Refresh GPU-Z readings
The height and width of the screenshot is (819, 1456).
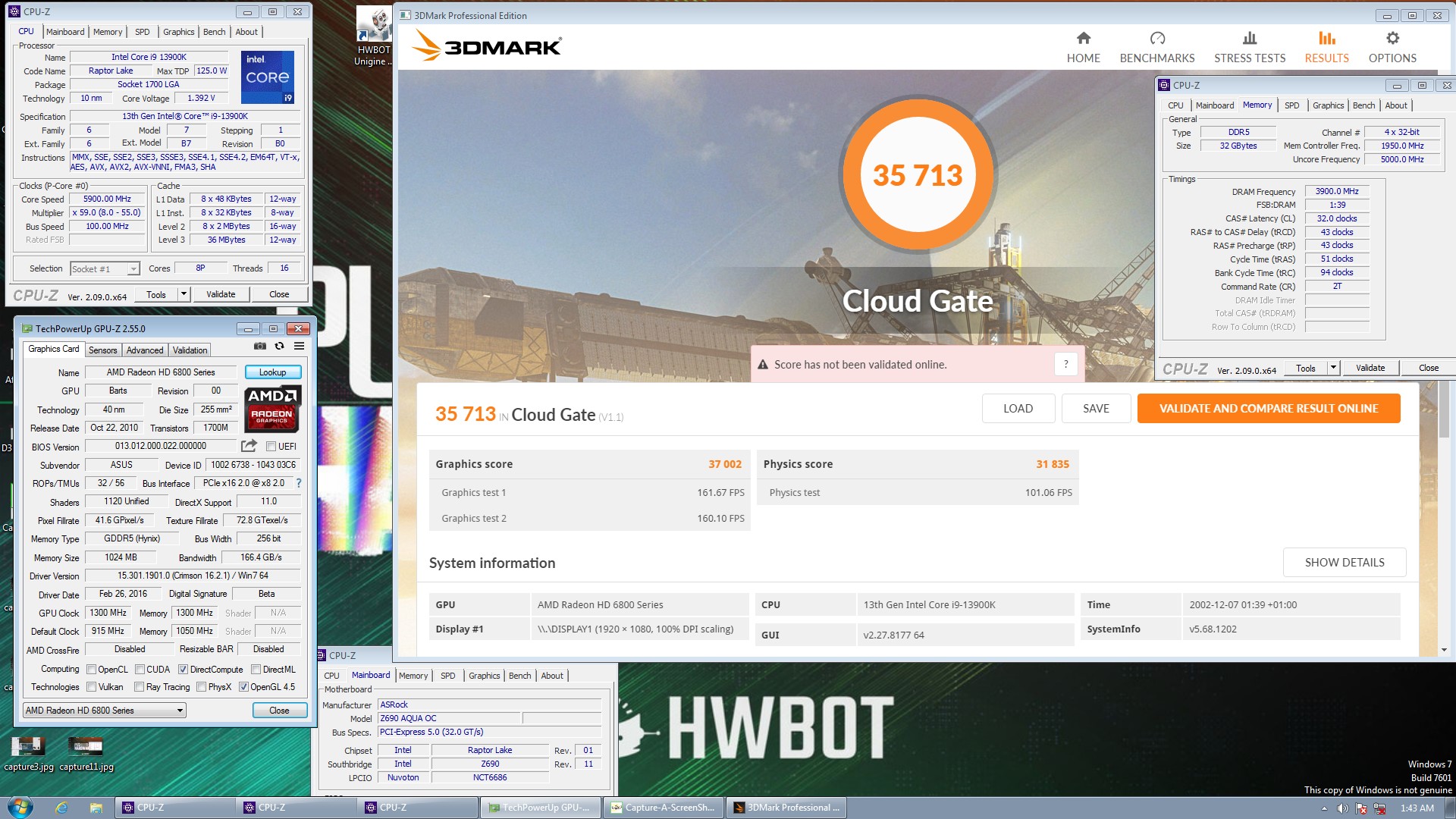coord(279,346)
